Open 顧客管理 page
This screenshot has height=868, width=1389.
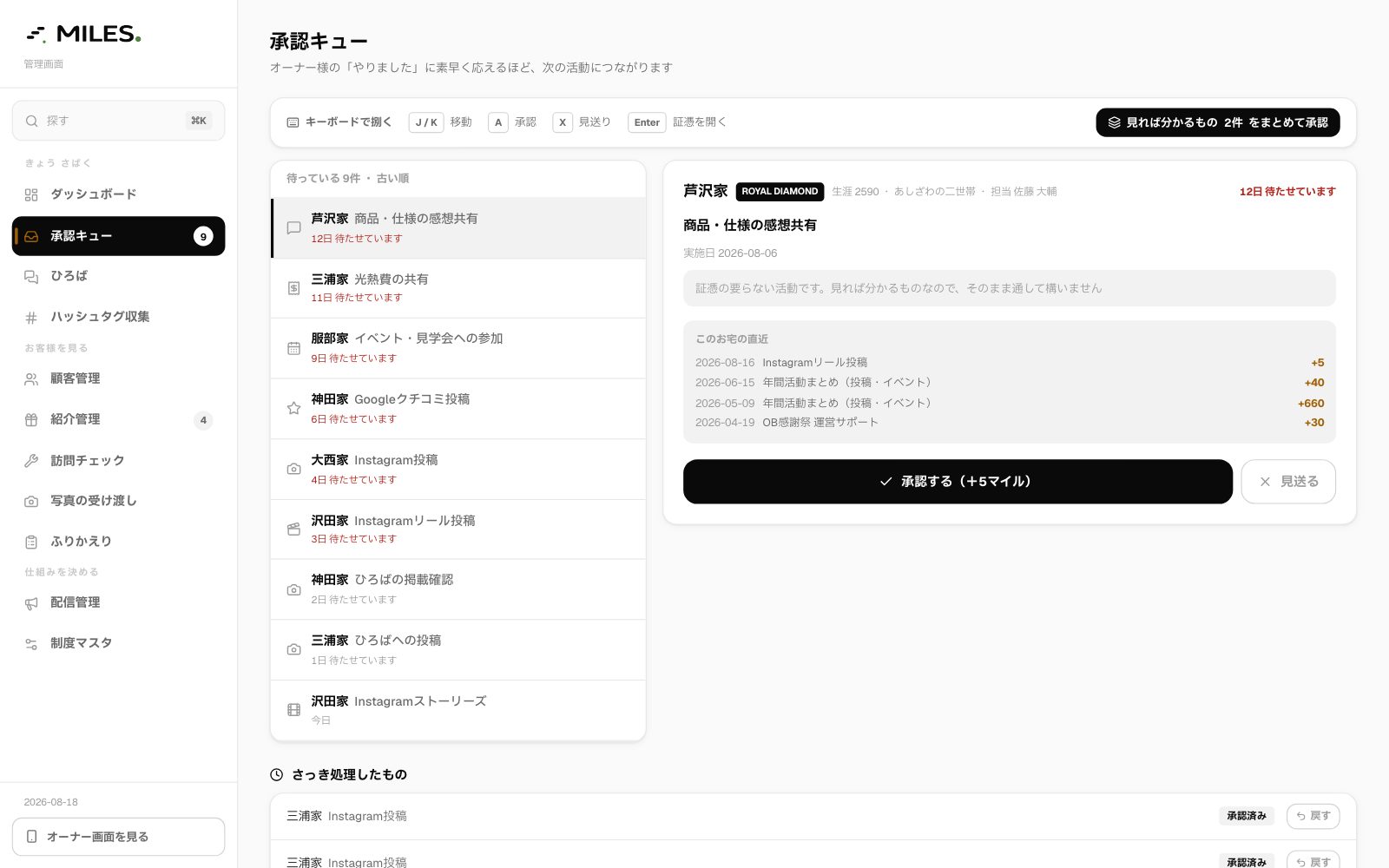point(119,378)
